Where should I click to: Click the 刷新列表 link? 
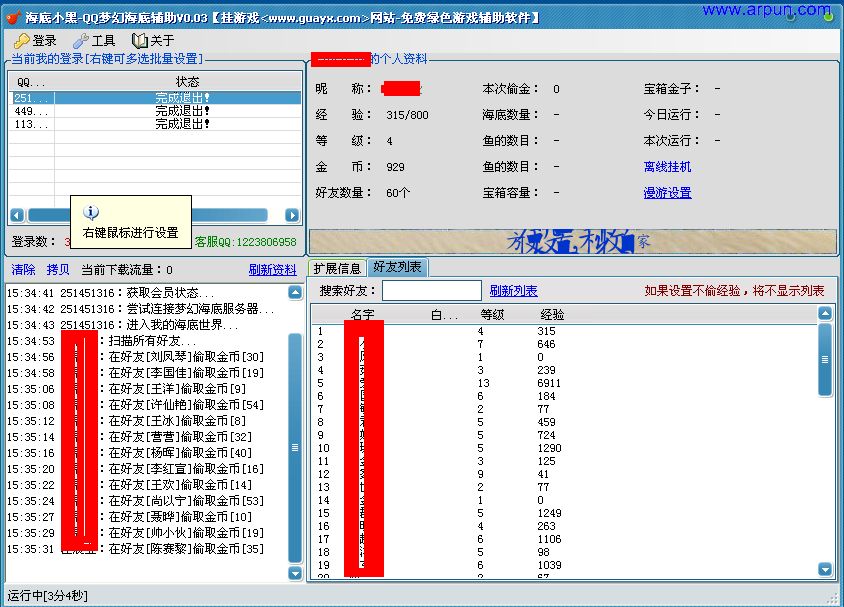pos(514,291)
